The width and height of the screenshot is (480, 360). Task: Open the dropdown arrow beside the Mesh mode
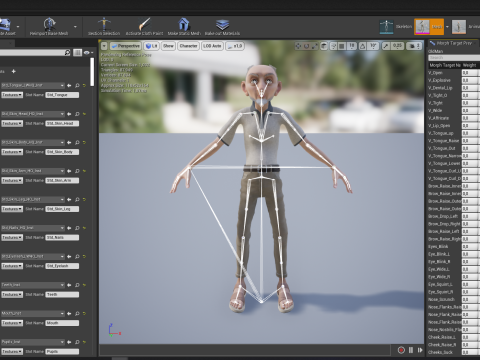447,27
